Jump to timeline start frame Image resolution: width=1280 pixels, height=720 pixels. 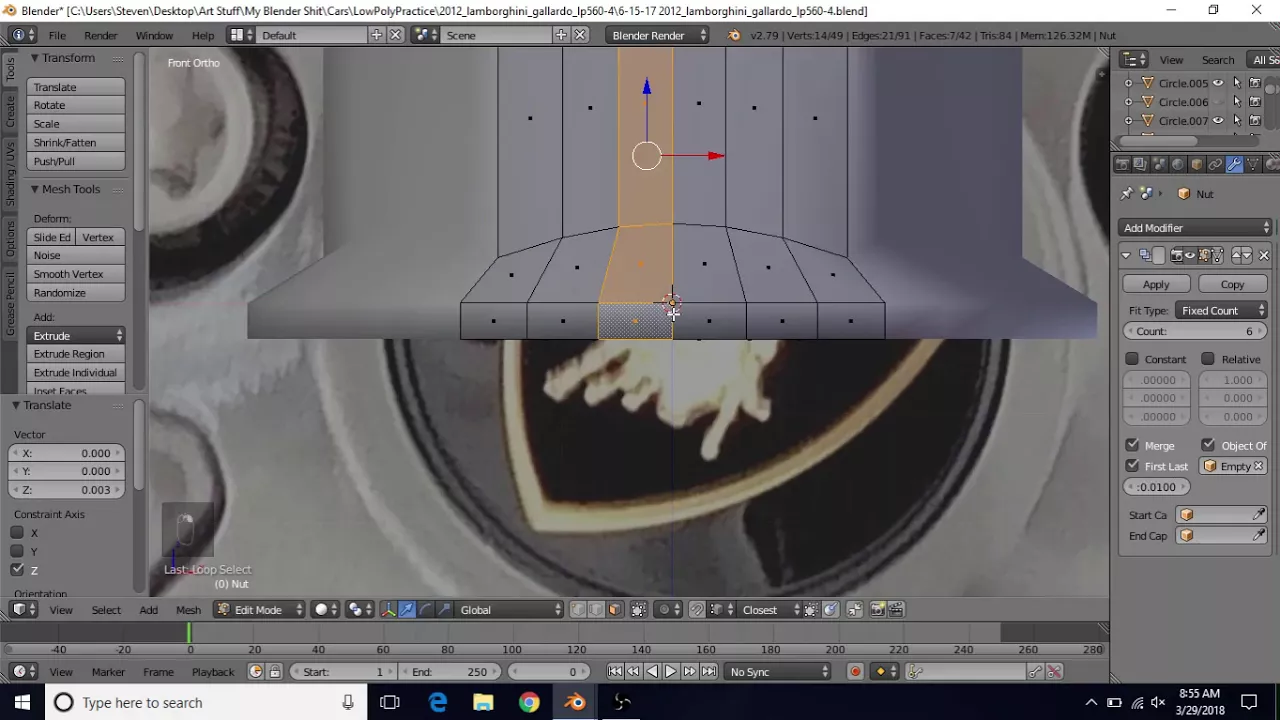615,672
